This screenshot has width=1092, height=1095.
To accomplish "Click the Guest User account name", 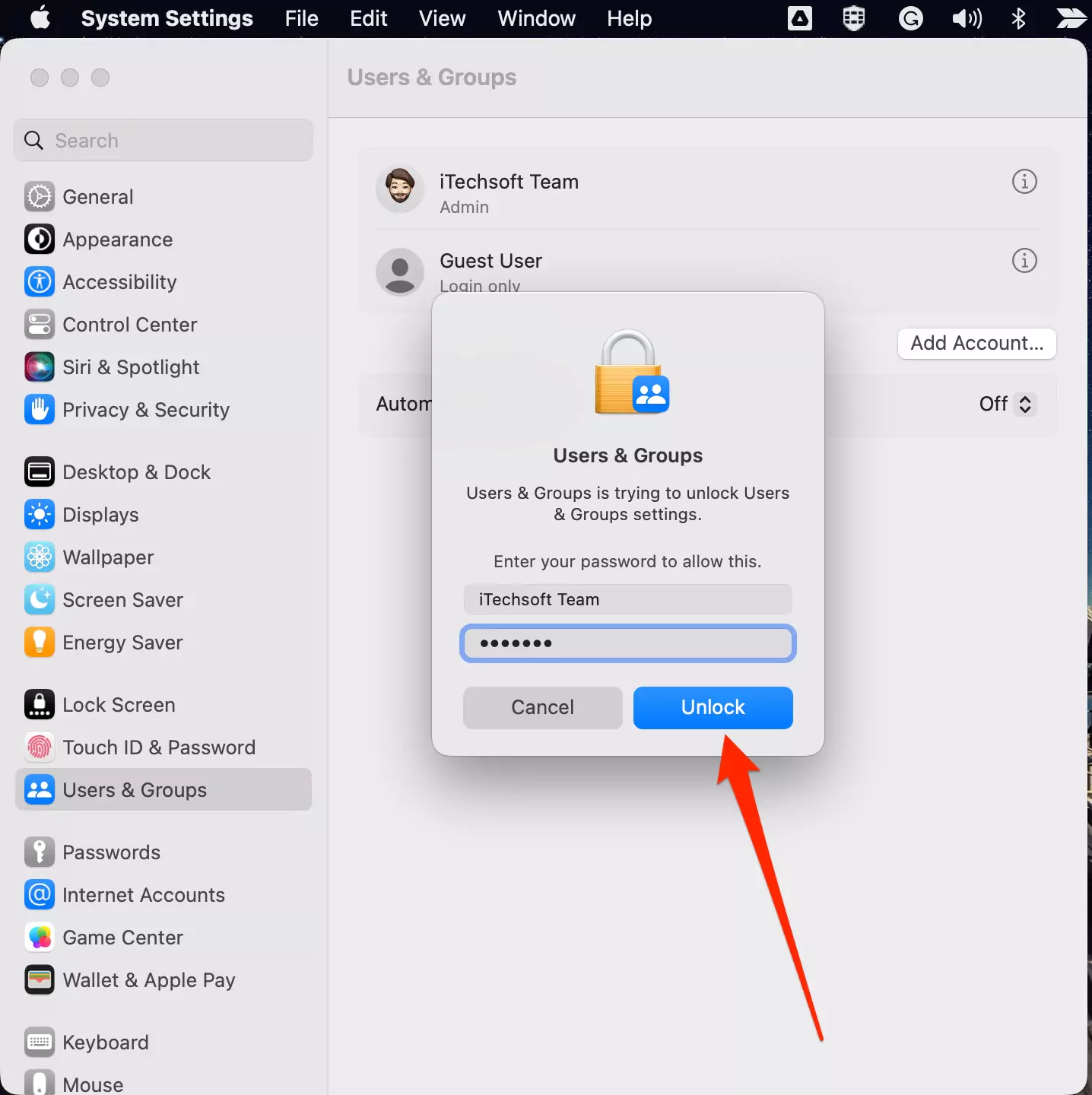I will coord(490,261).
